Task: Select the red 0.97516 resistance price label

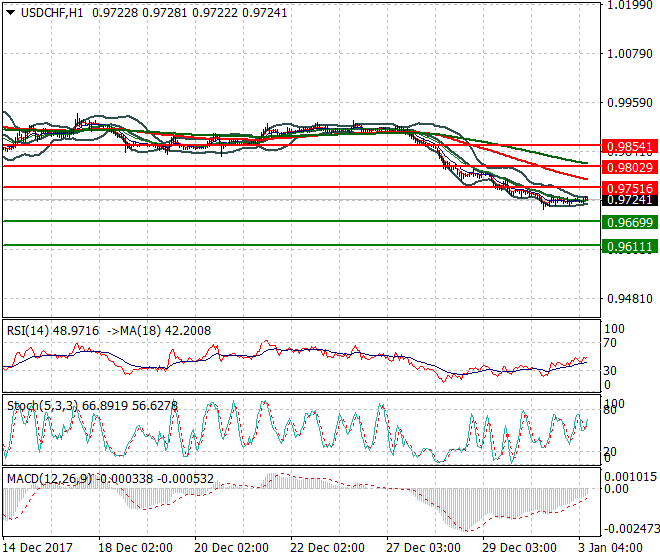Action: [630, 188]
